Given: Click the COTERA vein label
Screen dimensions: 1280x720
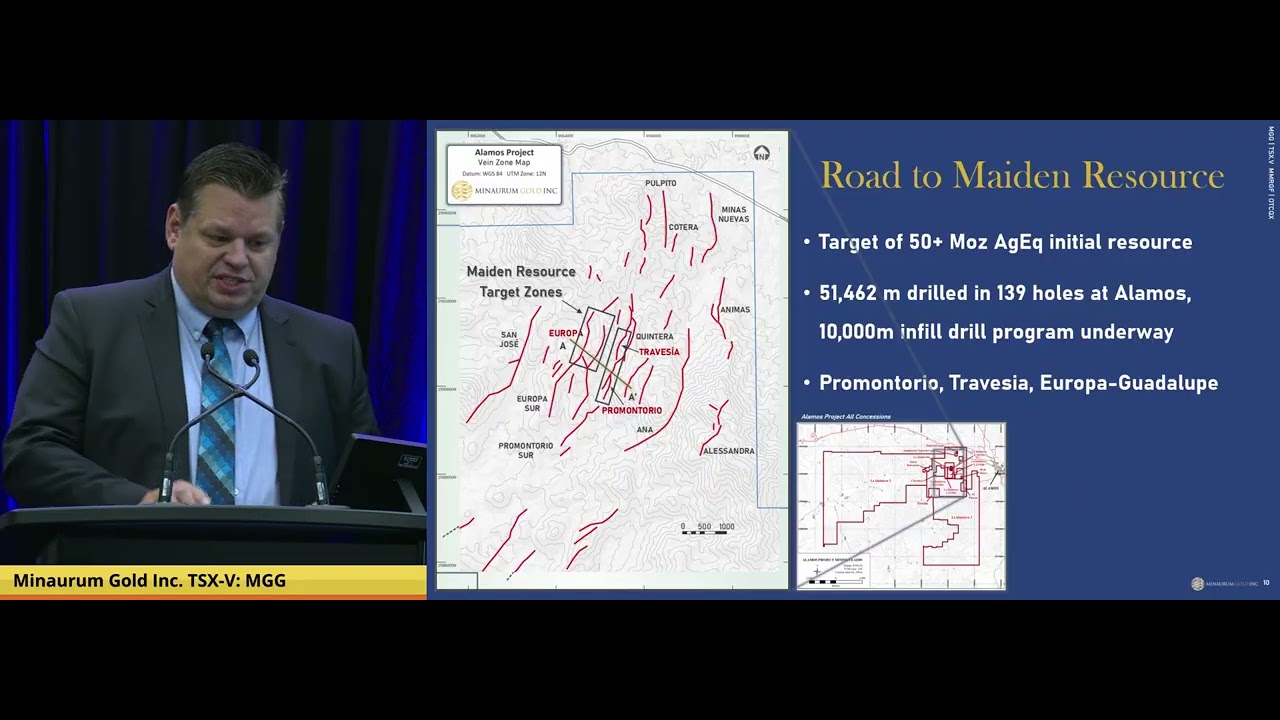Looking at the screenshot, I should (x=683, y=227).
